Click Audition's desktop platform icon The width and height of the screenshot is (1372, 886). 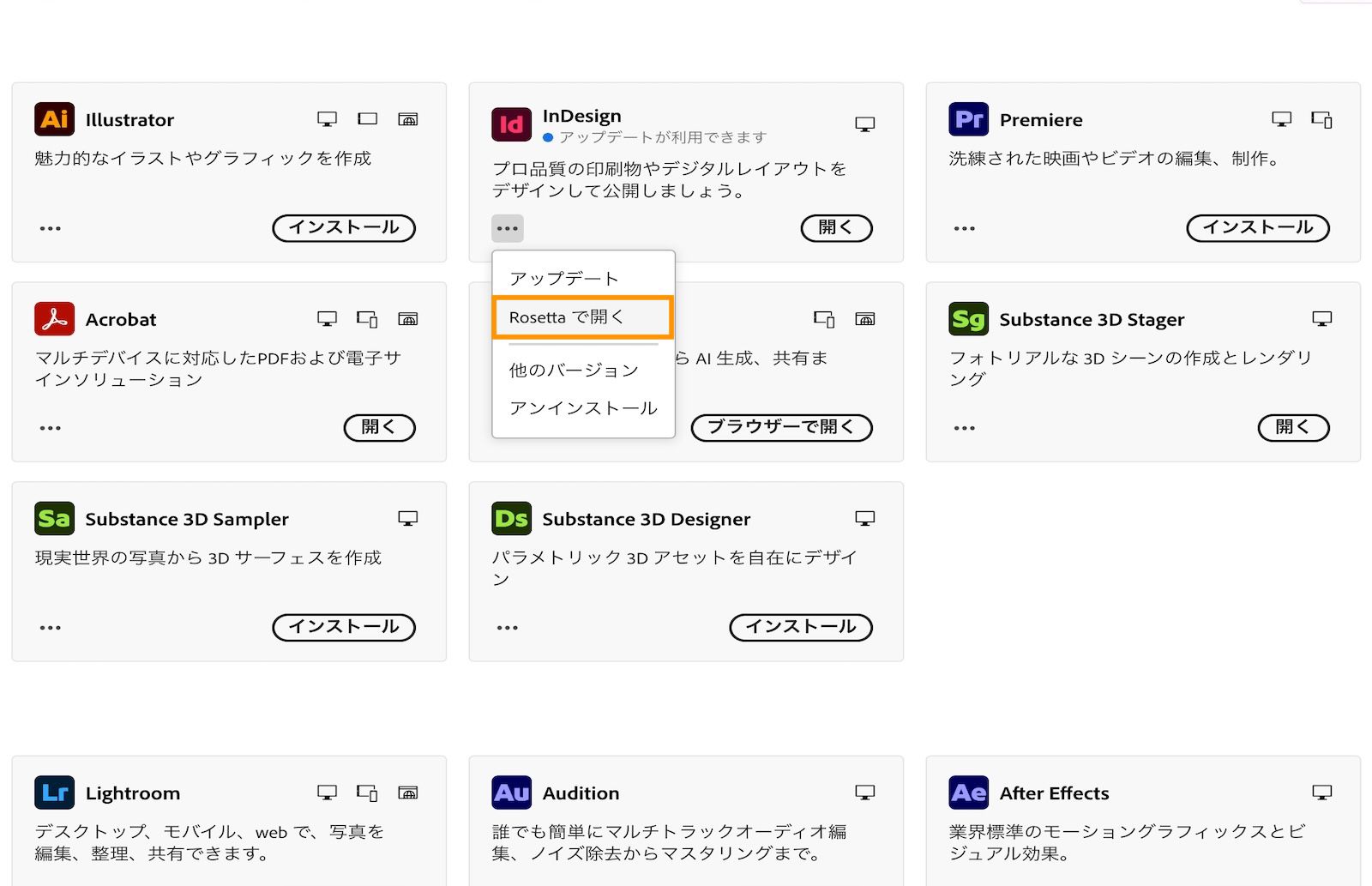click(x=864, y=793)
